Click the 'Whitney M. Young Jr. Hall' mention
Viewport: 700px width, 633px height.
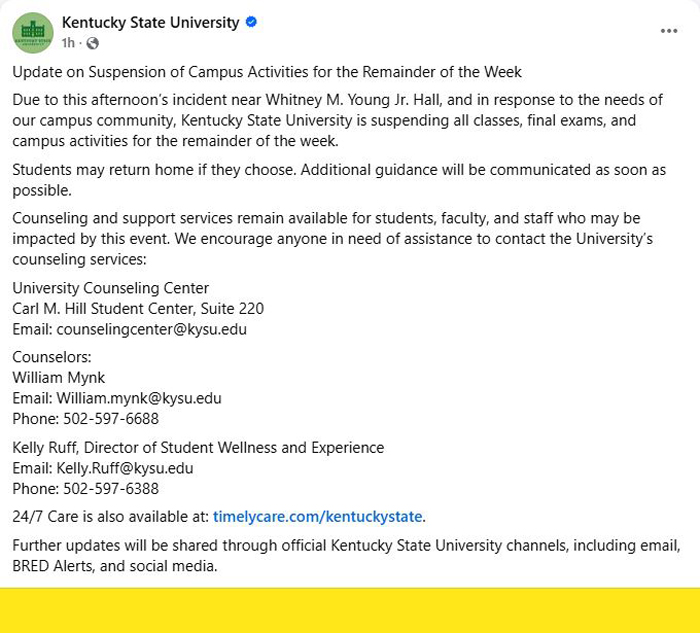[365, 100]
